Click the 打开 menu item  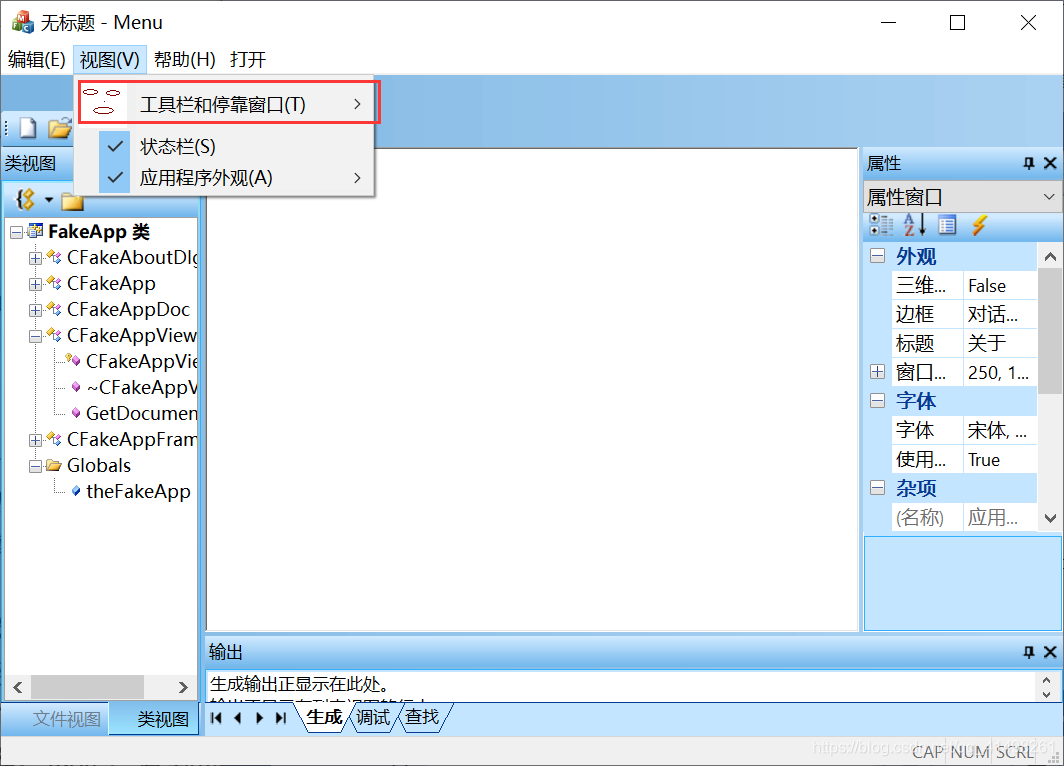(x=248, y=60)
